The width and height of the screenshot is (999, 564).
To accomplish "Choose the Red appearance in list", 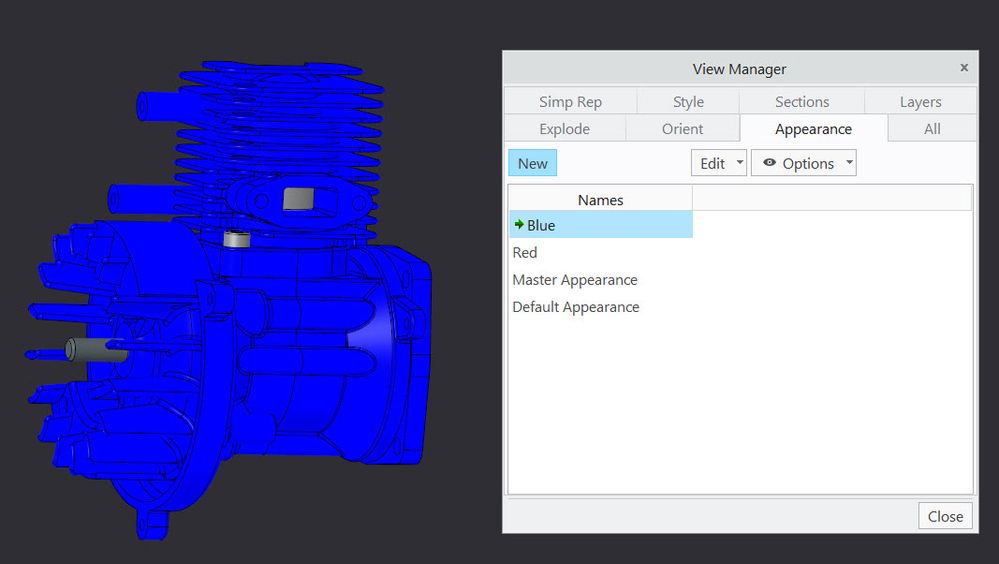I will tap(525, 252).
